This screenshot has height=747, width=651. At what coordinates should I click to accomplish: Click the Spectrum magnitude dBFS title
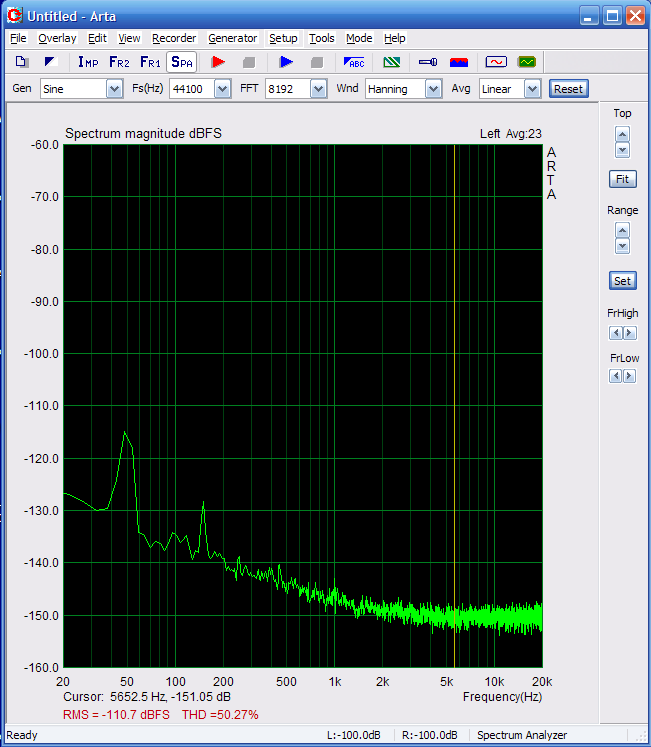(143, 133)
